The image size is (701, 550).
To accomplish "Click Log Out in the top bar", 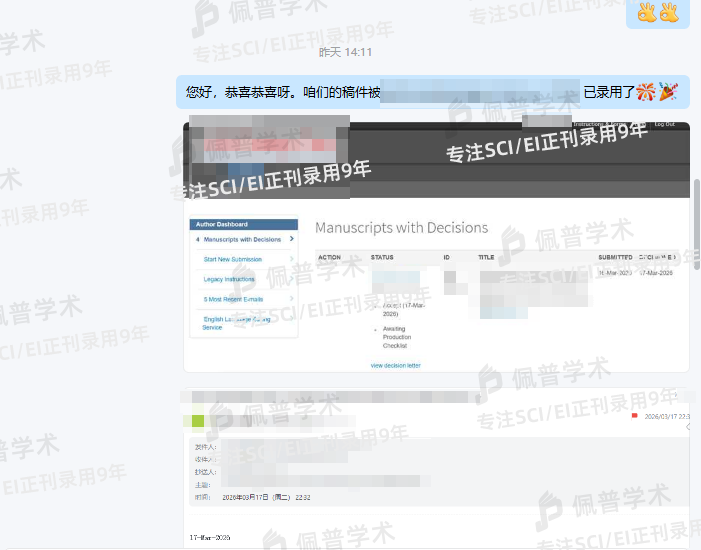I will [664, 125].
